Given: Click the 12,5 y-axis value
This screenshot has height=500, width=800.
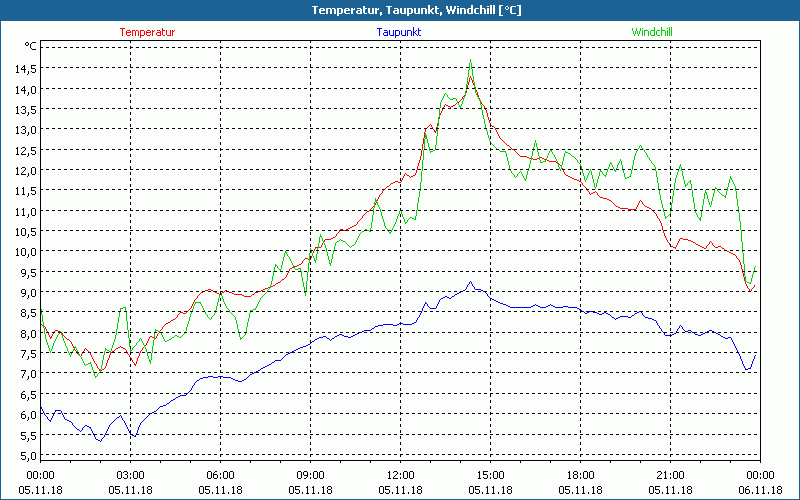Looking at the screenshot, I should click(26, 150).
